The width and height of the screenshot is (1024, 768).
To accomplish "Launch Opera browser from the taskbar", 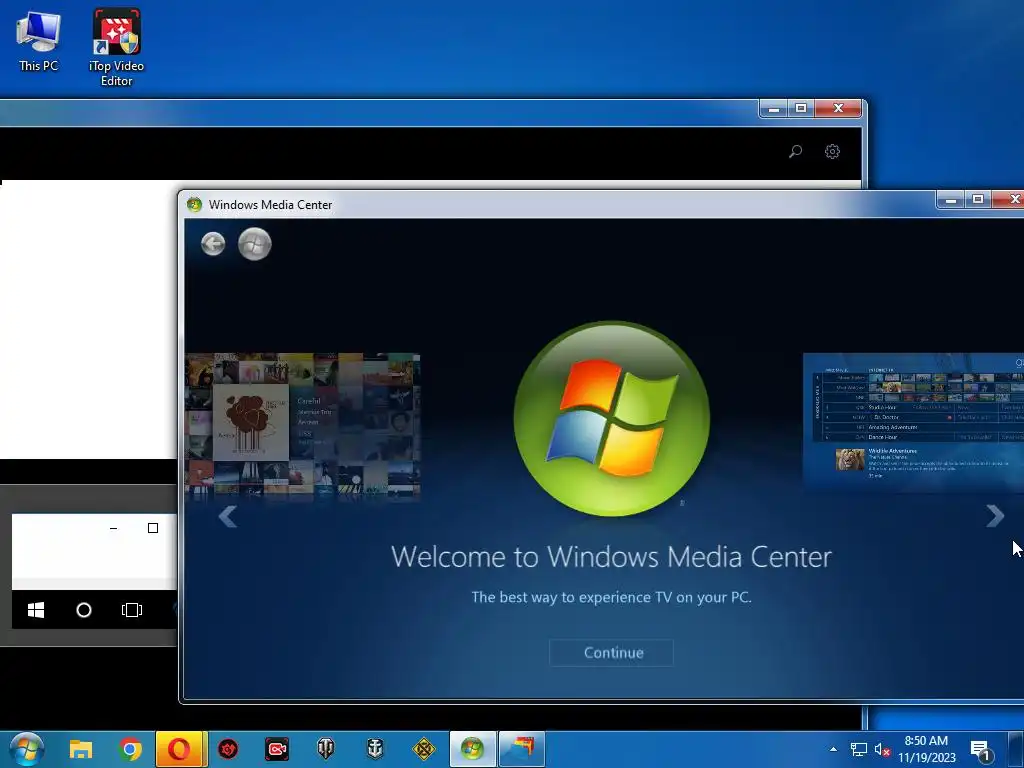I will point(179,749).
